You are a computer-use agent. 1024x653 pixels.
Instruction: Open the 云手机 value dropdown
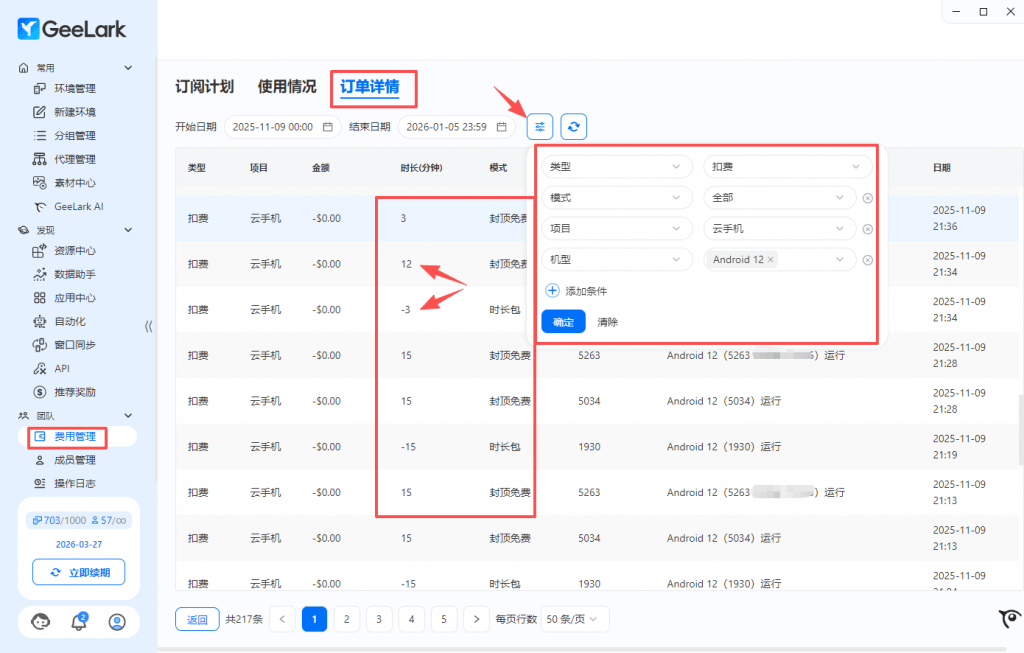click(x=779, y=229)
